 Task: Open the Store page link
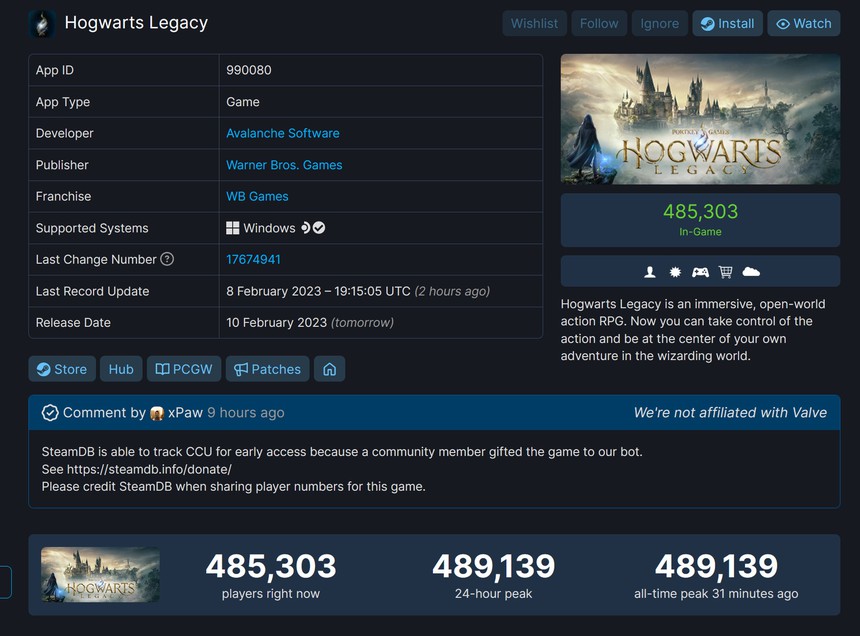[x=62, y=369]
